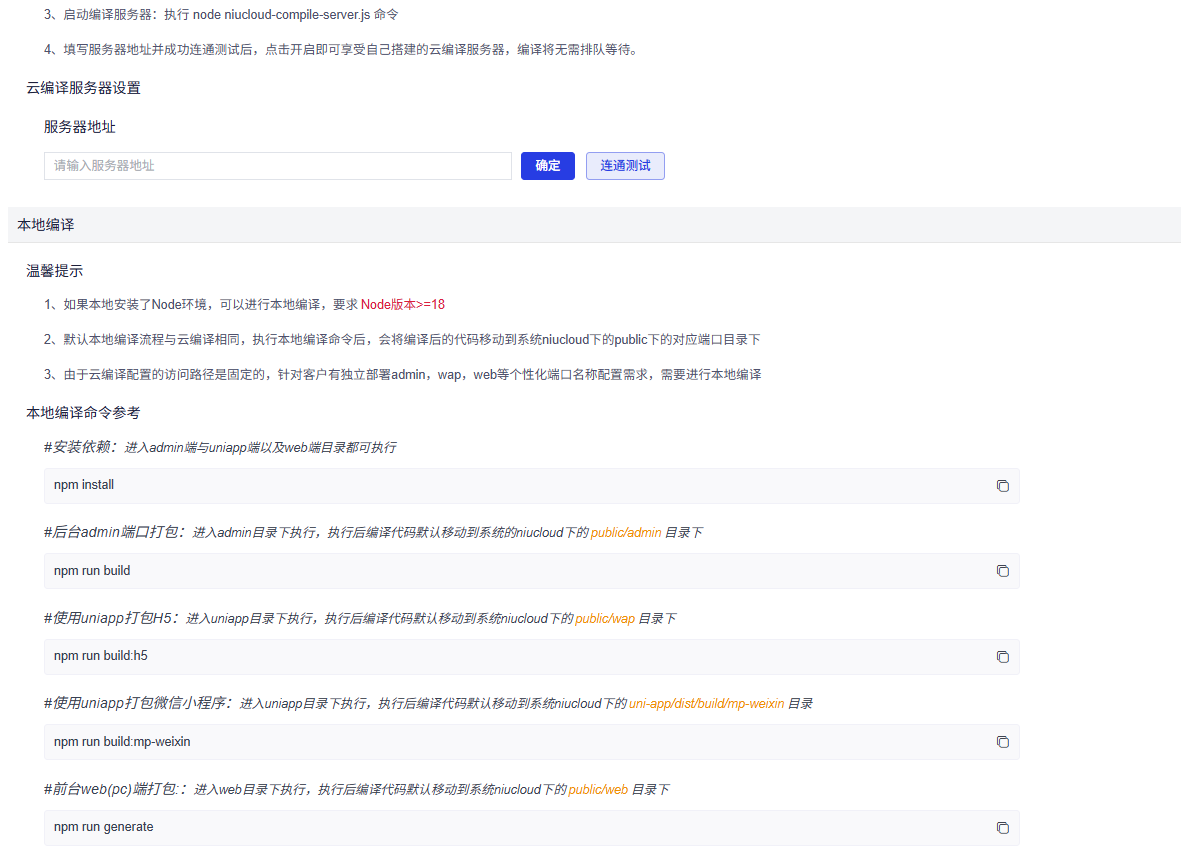This screenshot has height=856, width=1181.
Task: Click the 云编译服务器设置 heading
Action: tap(83, 88)
